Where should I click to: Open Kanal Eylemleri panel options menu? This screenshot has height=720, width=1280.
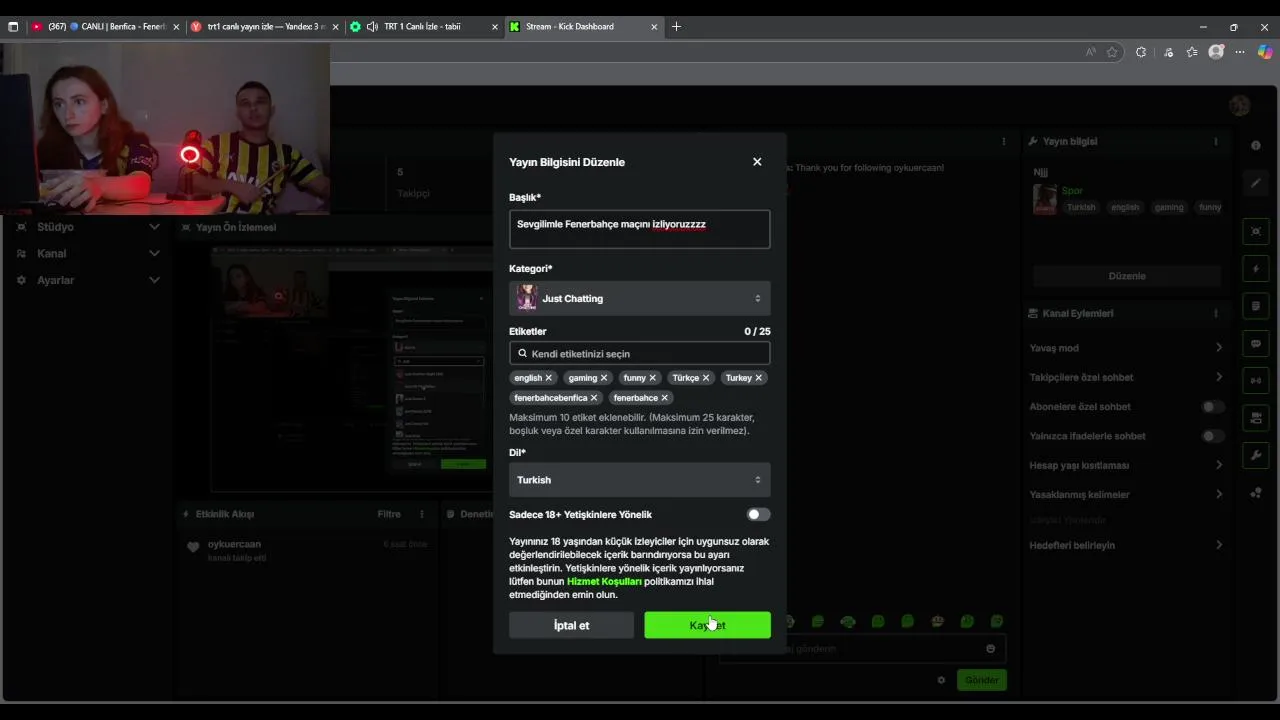pyautogui.click(x=1216, y=314)
